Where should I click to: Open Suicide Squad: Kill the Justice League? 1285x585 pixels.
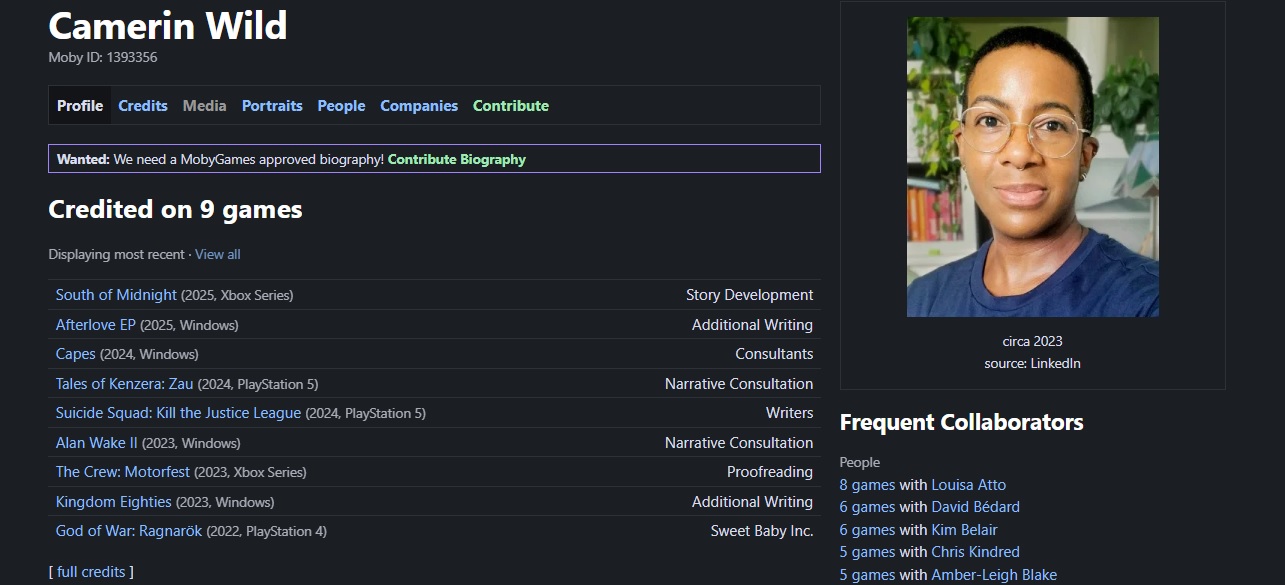[178, 413]
